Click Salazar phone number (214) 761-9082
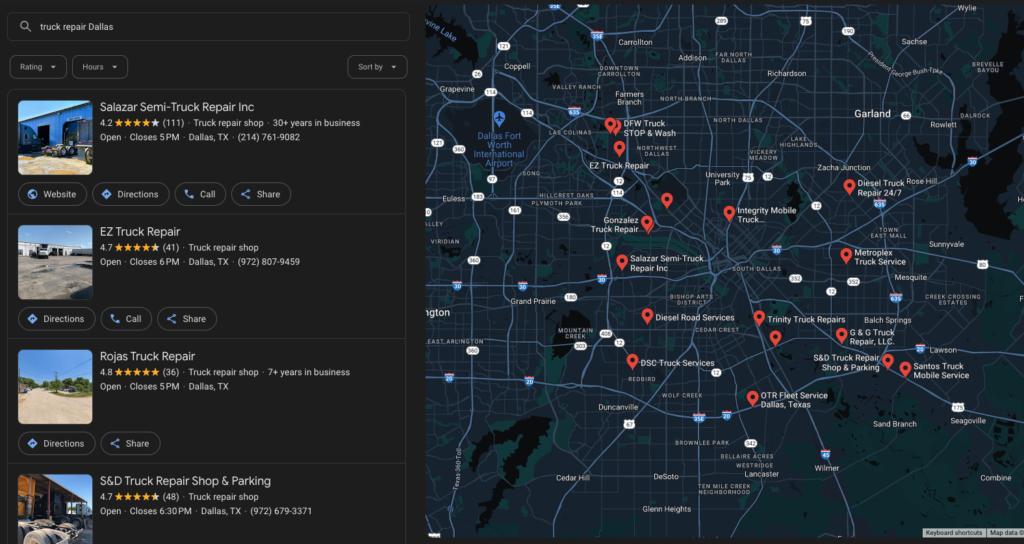This screenshot has width=1024, height=544. (x=268, y=137)
